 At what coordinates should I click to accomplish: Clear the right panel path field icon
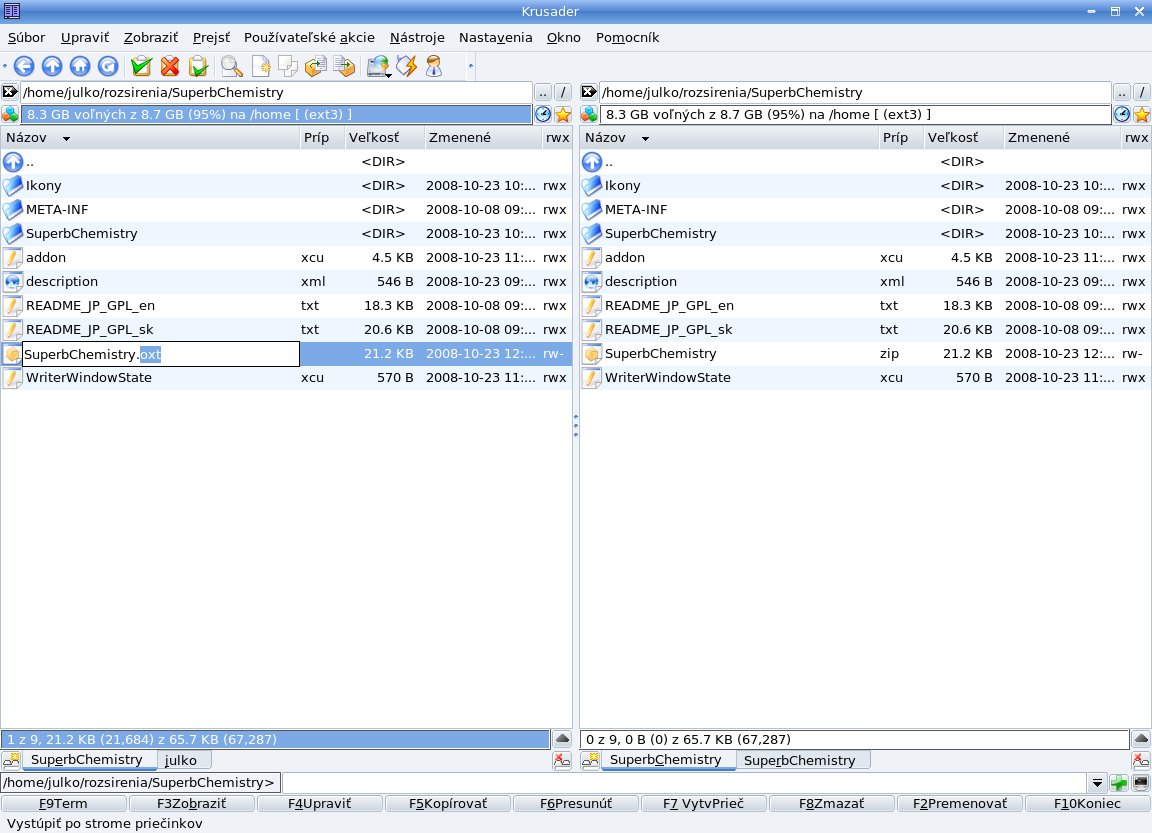coord(588,92)
